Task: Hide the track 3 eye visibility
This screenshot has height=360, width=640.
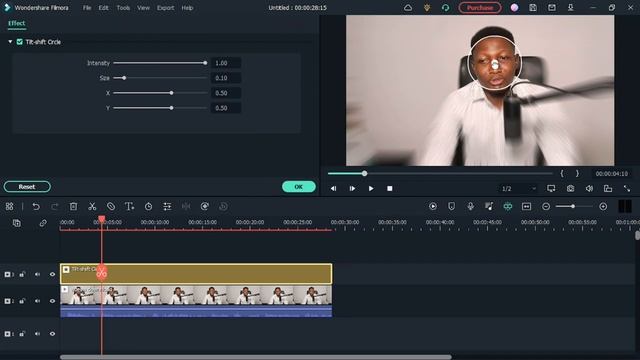Action: 52,274
